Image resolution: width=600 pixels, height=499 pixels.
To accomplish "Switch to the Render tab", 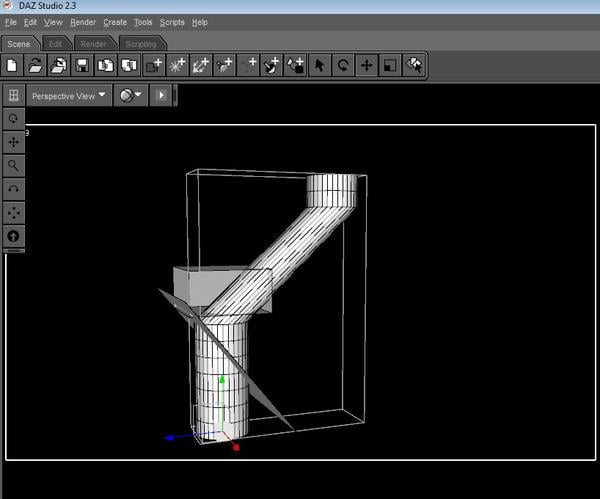I will point(93,44).
